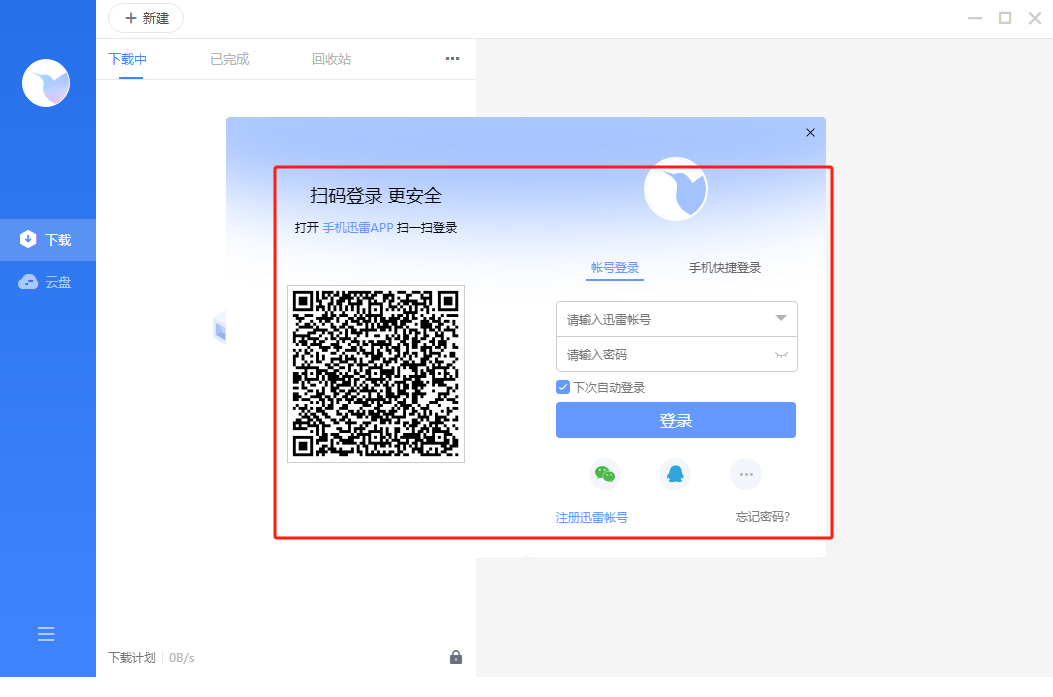The height and width of the screenshot is (697, 1053).
Task: Open the 注册迅雷帐号 registration link
Action: 592,517
